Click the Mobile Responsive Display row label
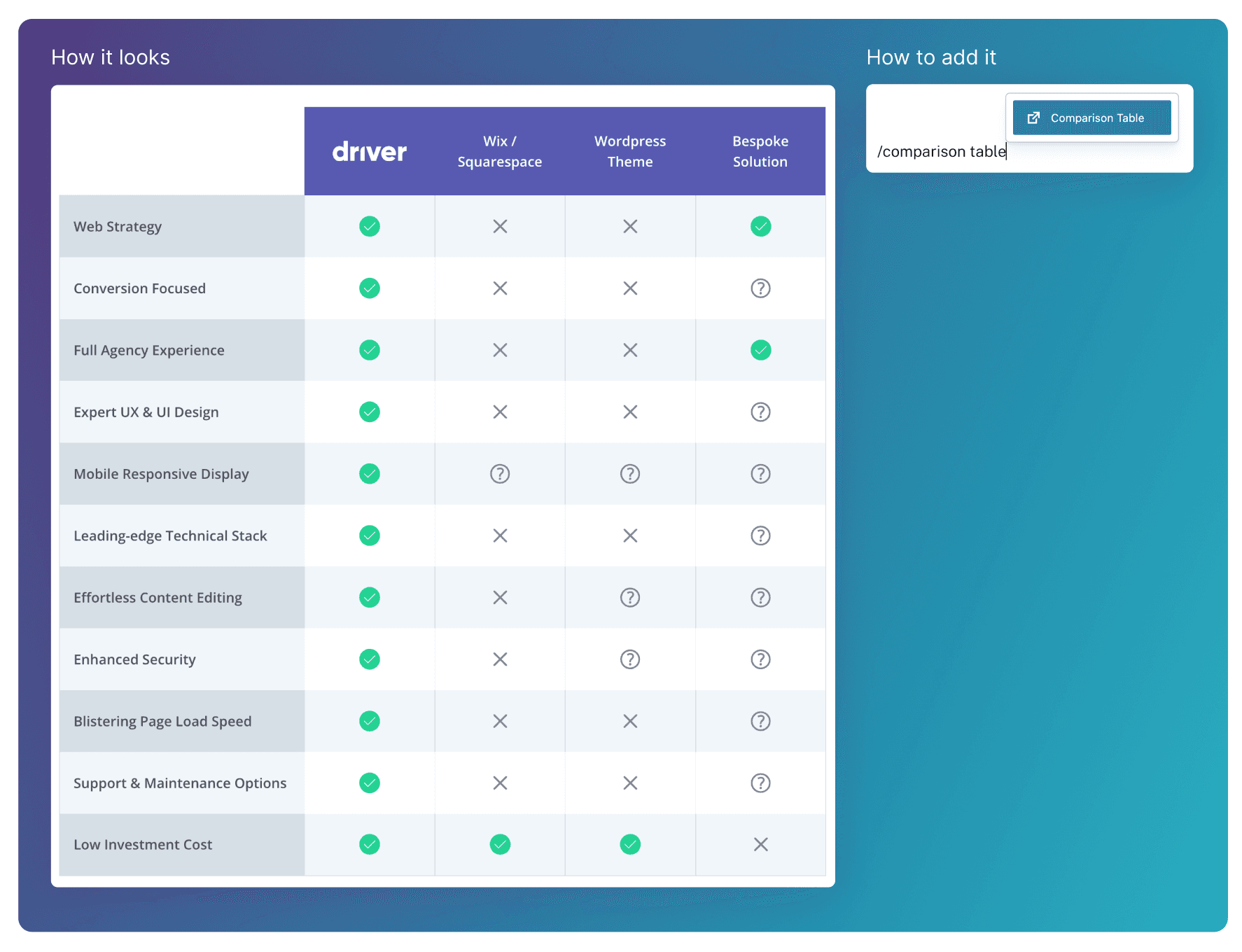 [x=162, y=474]
